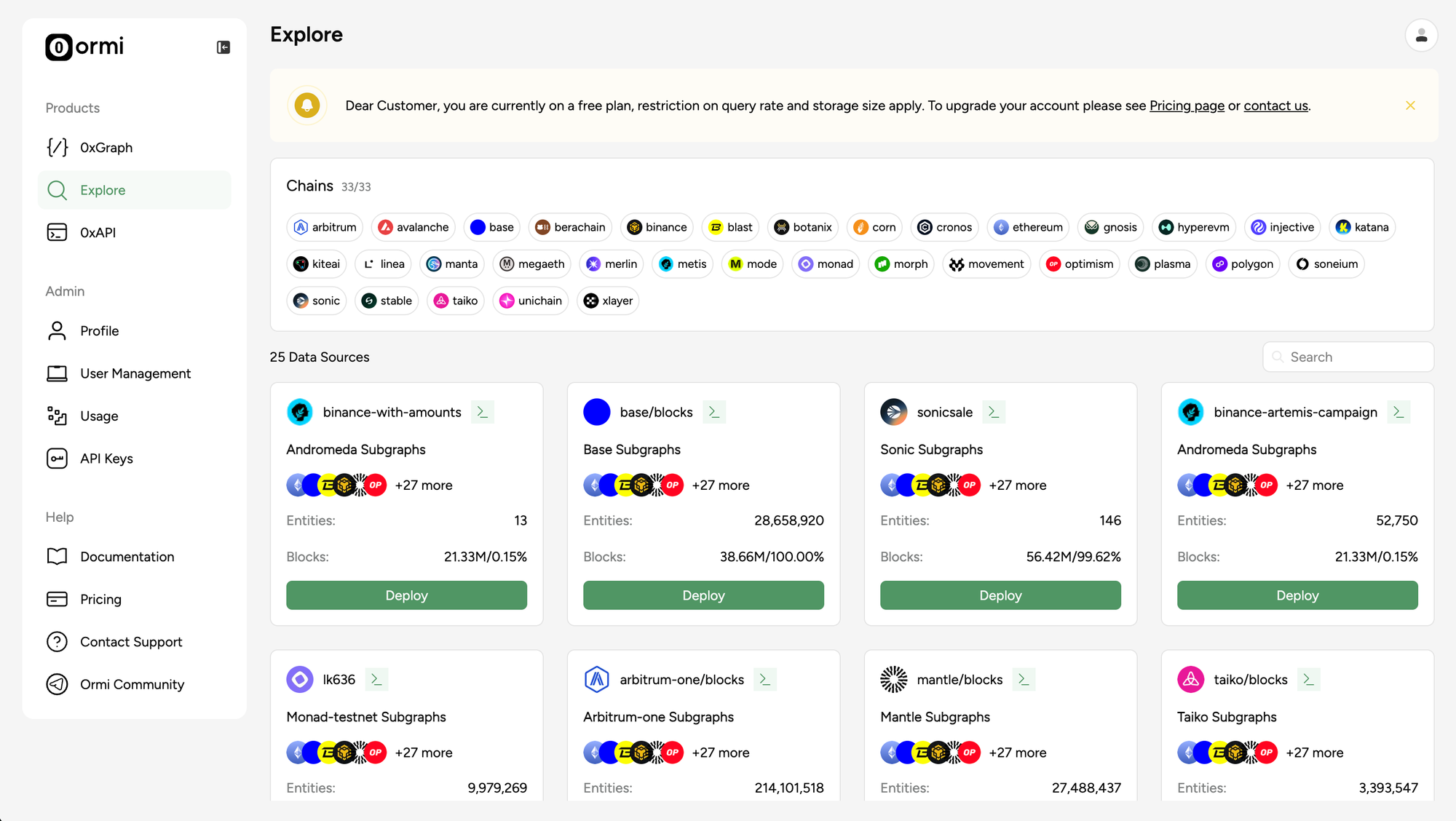Click terminal icon beside taiko/blocks

[1309, 679]
